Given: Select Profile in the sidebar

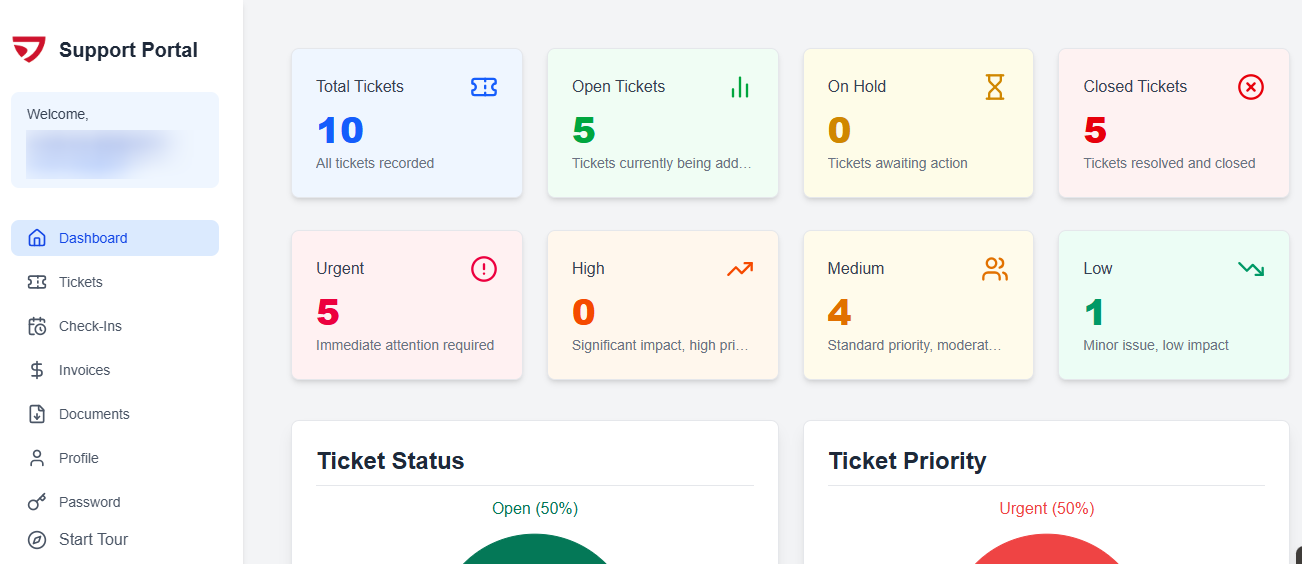Looking at the screenshot, I should tap(78, 458).
